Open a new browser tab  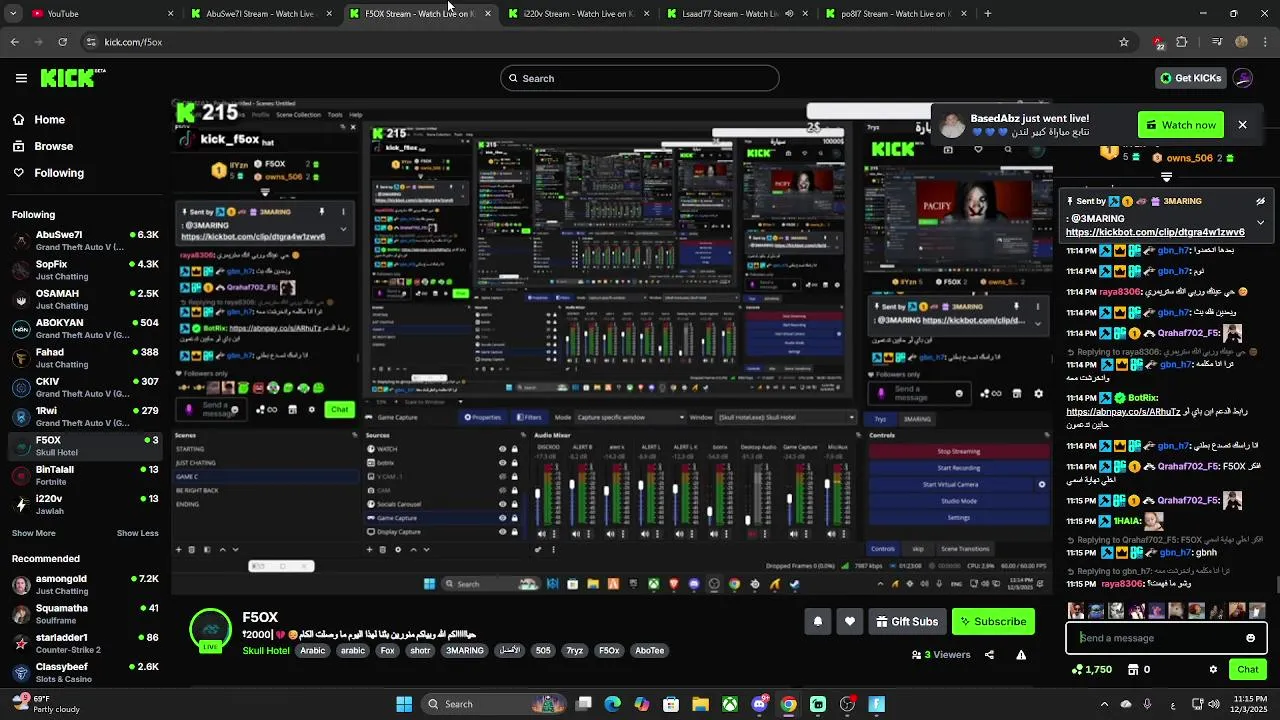pos(988,14)
